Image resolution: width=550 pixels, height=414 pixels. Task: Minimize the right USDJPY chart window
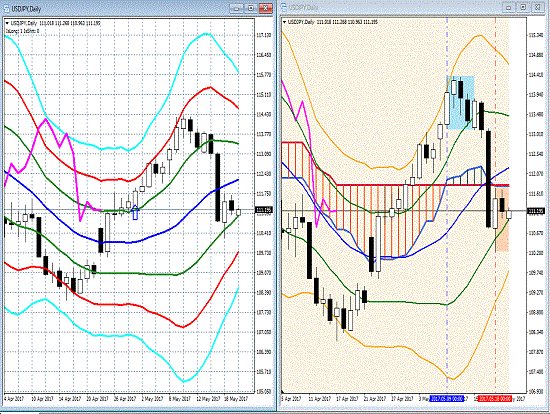click(x=509, y=7)
